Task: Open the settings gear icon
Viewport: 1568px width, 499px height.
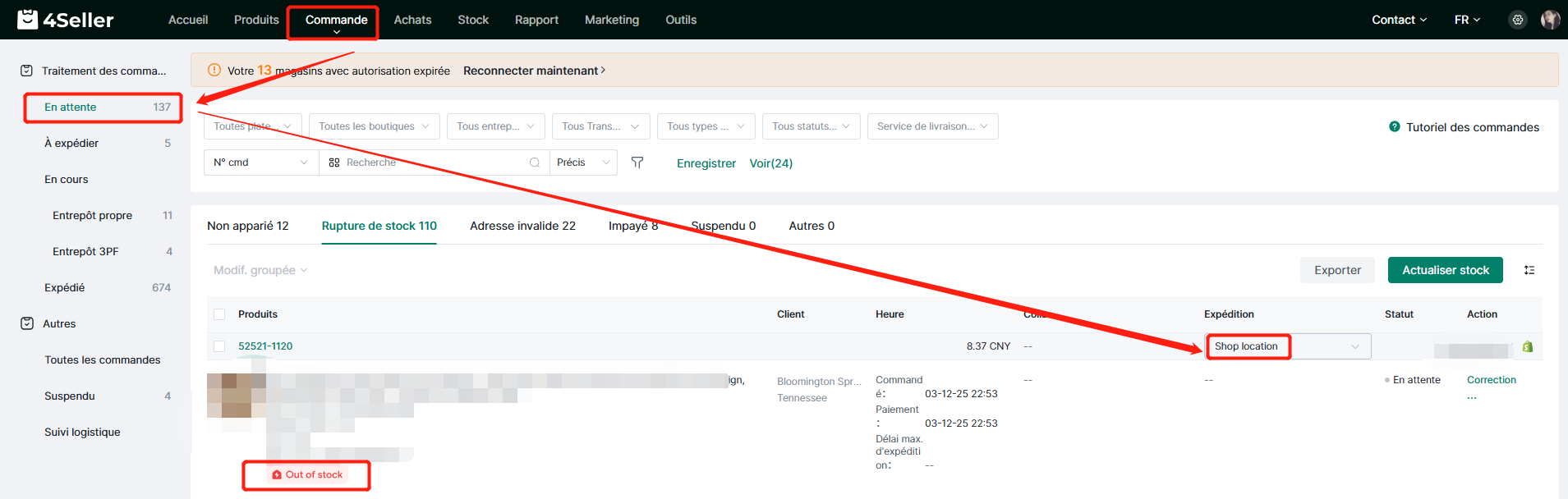Action: click(1517, 20)
